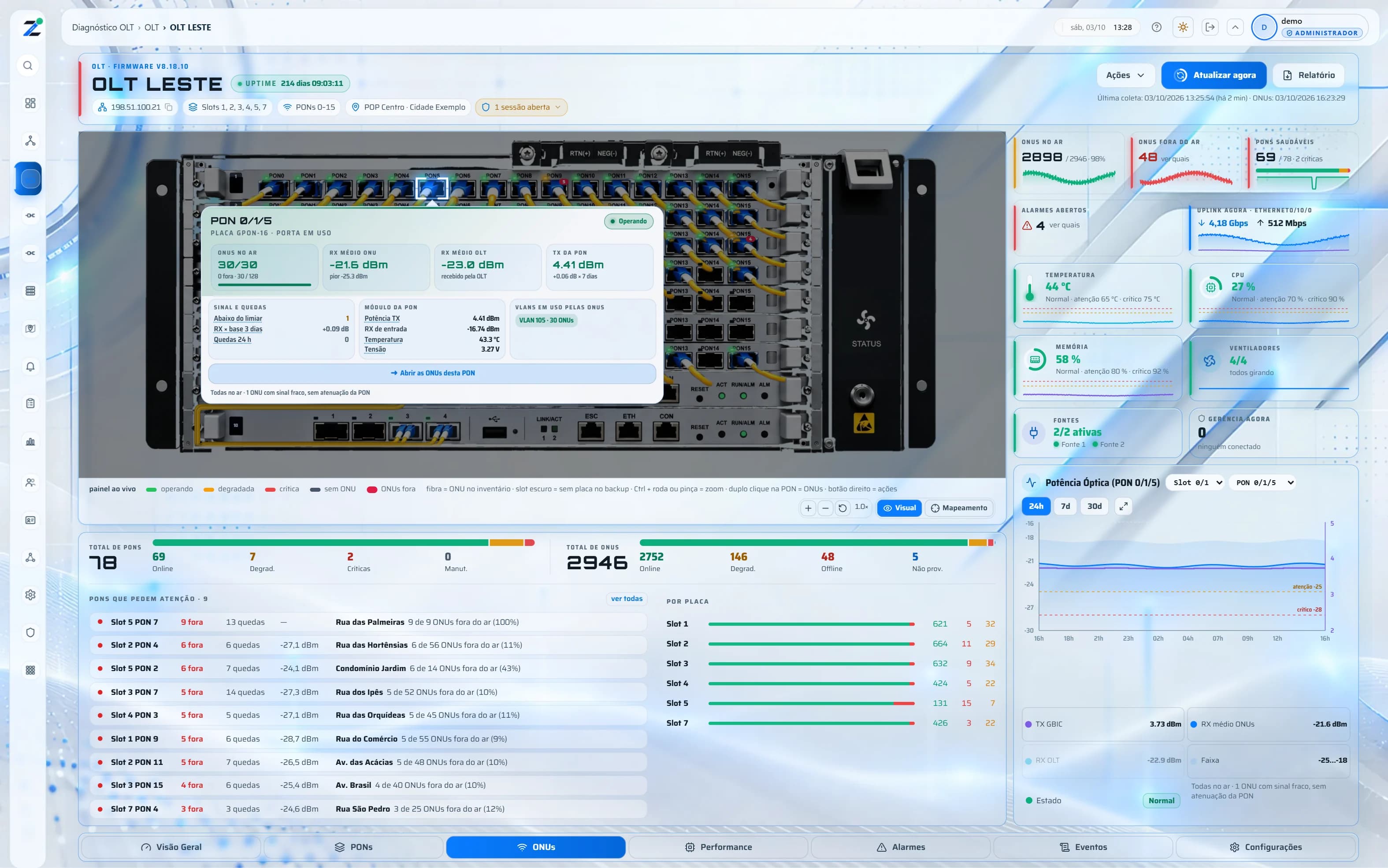Open the clipboard sidebar icon
Image resolution: width=1388 pixels, height=868 pixels.
tap(30, 404)
